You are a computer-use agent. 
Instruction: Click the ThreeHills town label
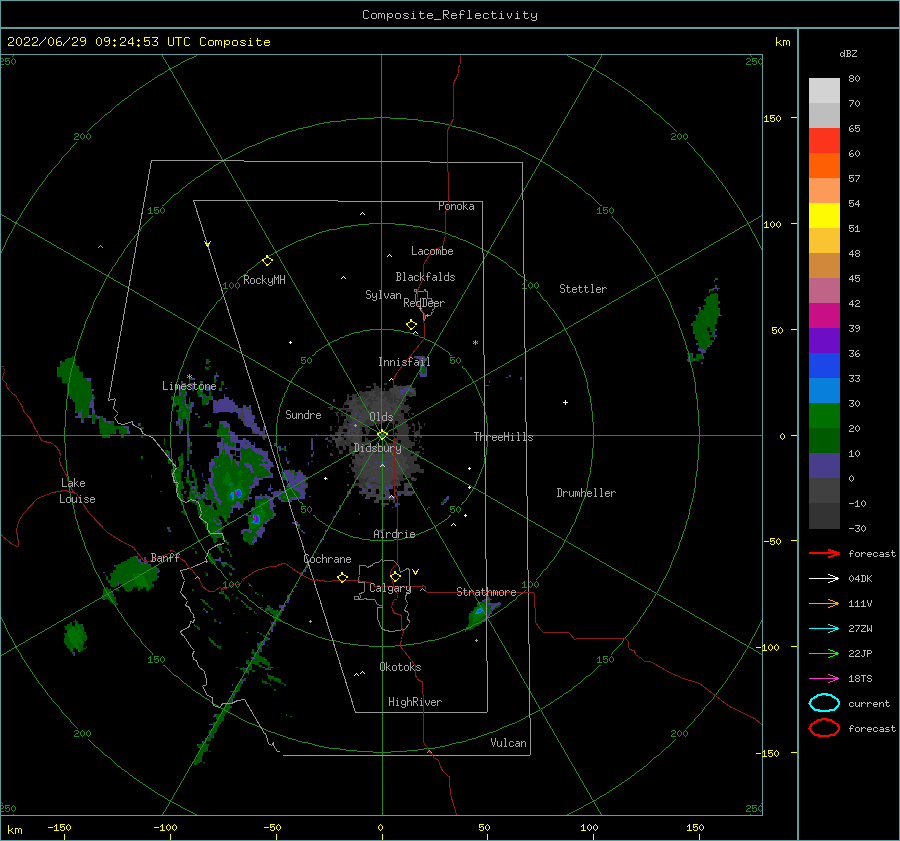[x=503, y=437]
